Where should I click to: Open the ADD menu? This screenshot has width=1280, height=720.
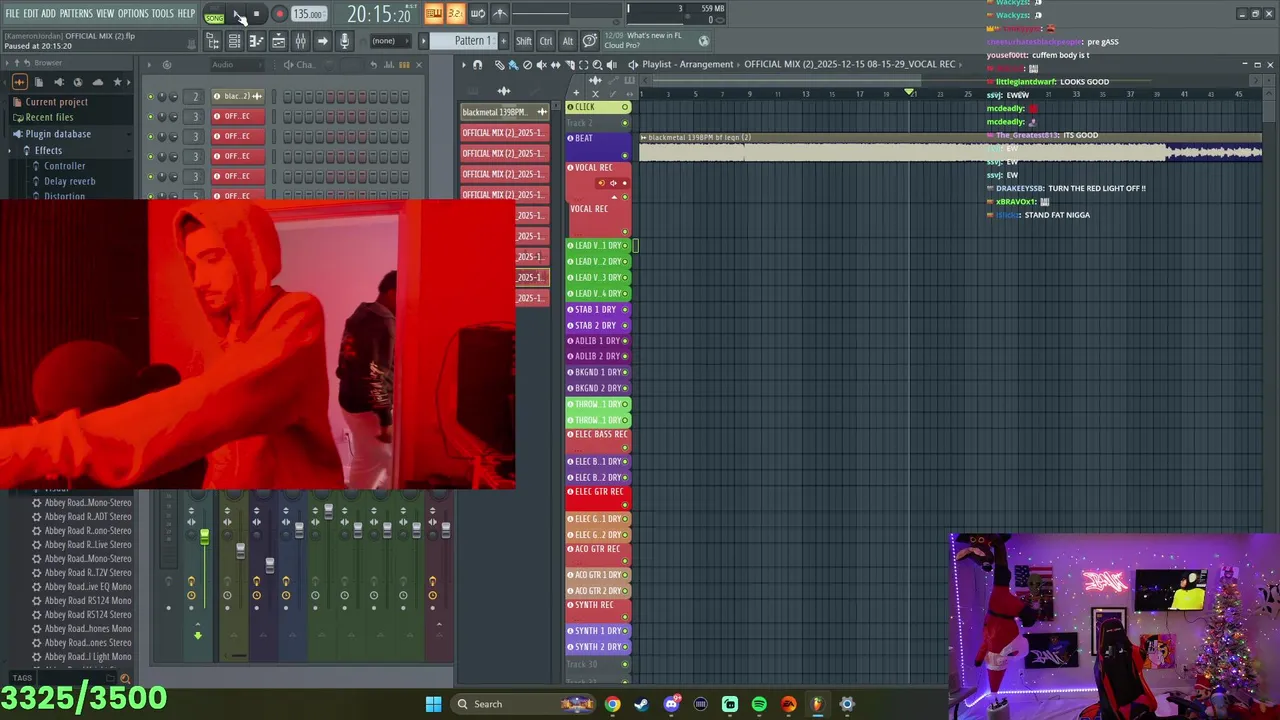click(x=48, y=13)
